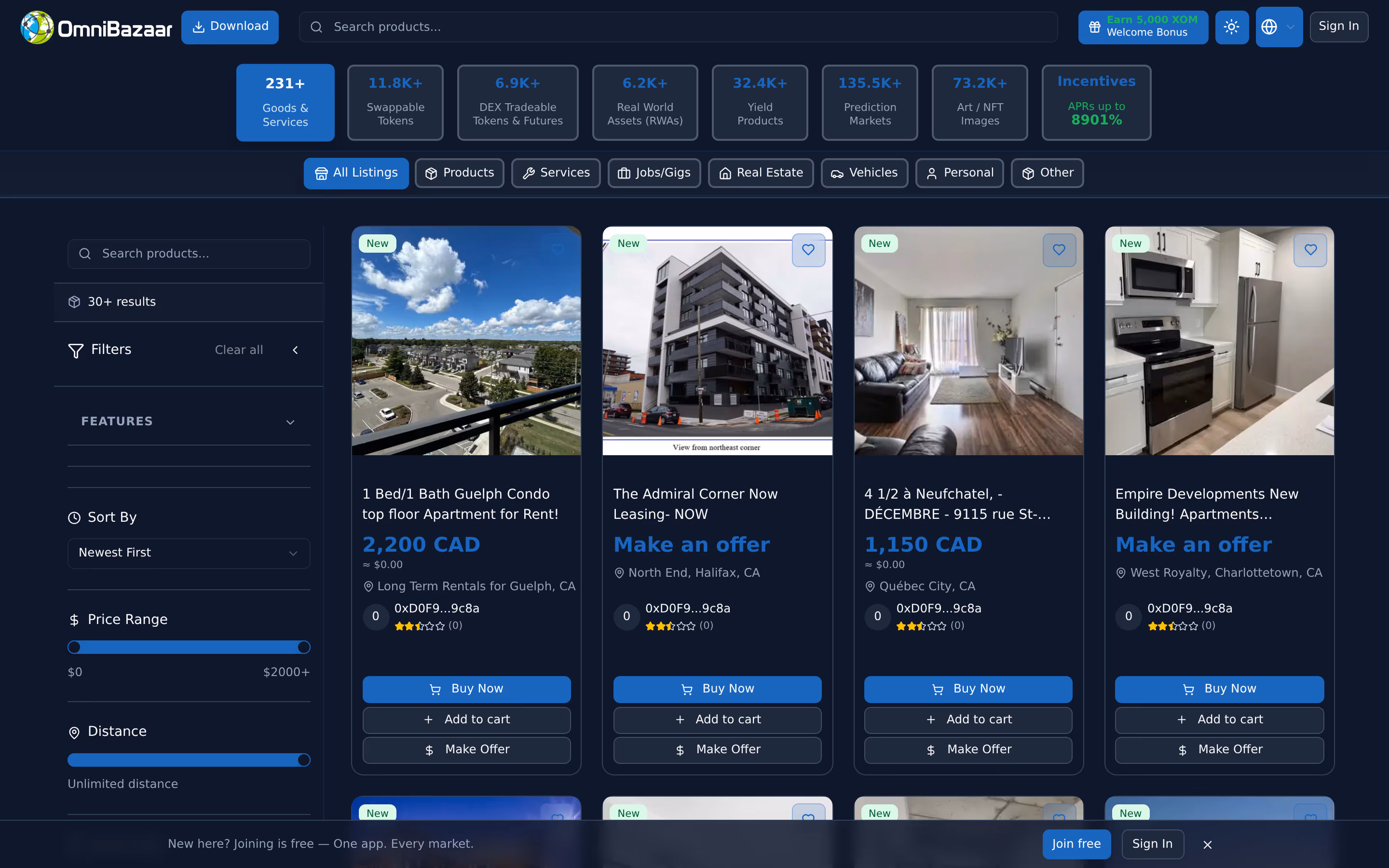Make Offer on Empire Developments listing

1219,750
